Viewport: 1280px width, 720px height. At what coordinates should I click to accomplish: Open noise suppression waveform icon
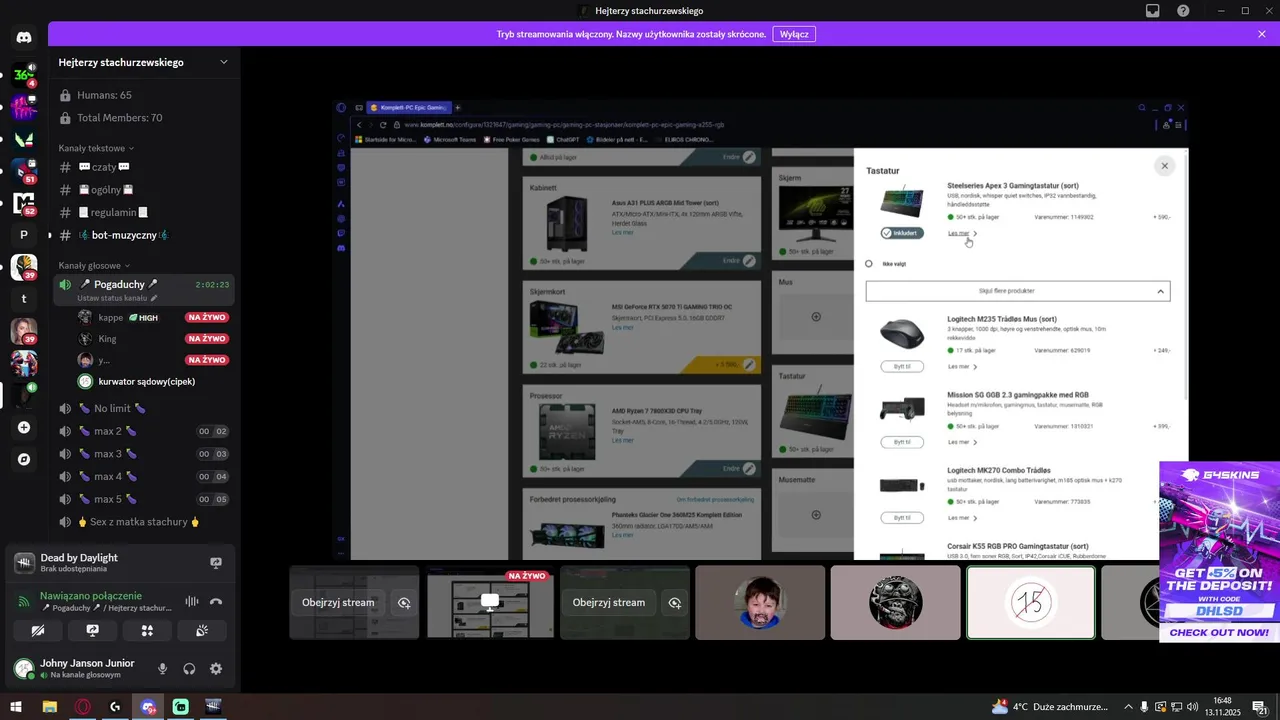pos(191,601)
